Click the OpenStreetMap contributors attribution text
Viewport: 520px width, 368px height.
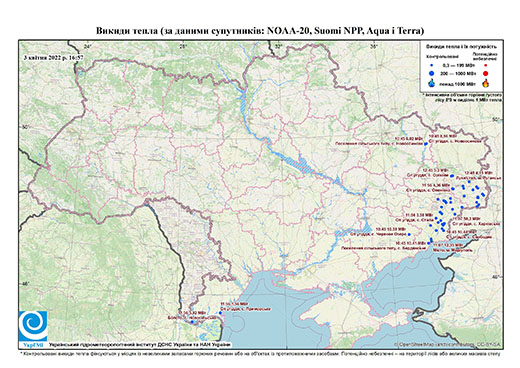pyautogui.click(x=449, y=344)
